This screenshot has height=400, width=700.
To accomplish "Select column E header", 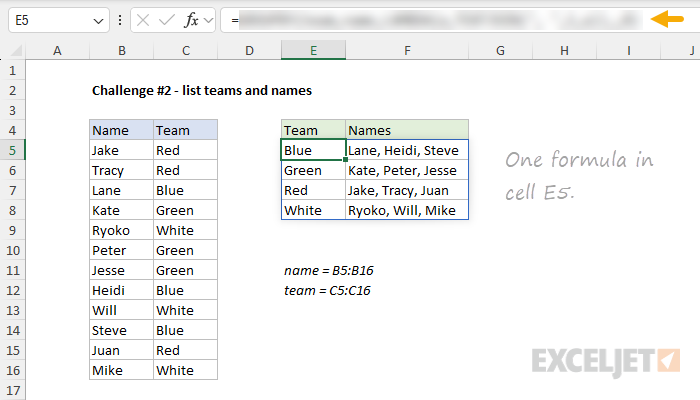I will [x=313, y=50].
